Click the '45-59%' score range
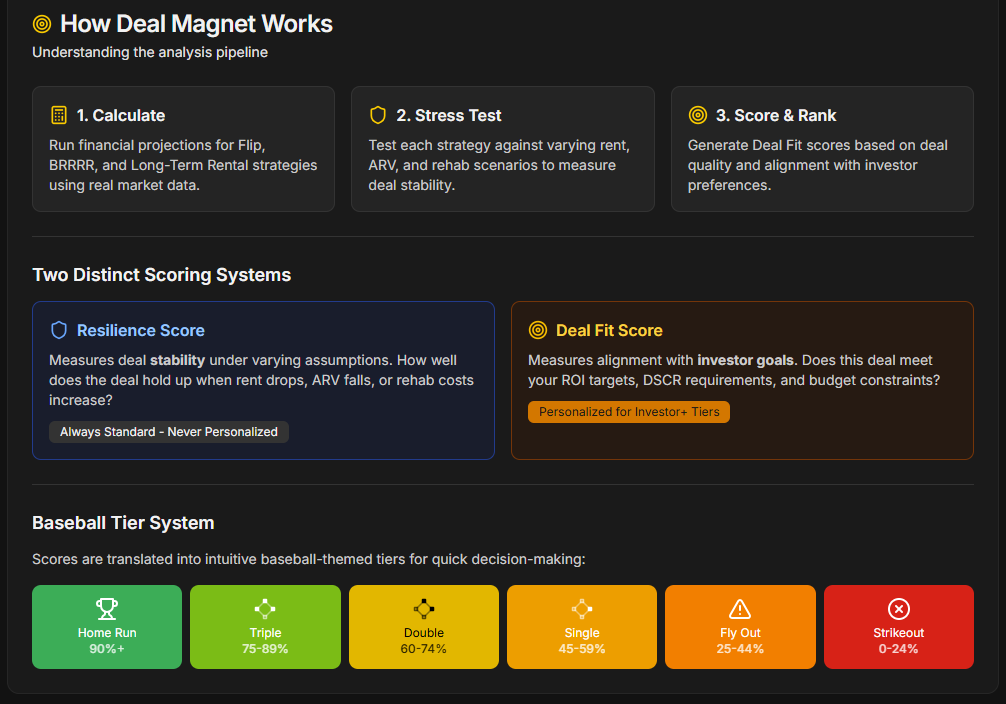Image resolution: width=1006 pixels, height=704 pixels. click(582, 649)
